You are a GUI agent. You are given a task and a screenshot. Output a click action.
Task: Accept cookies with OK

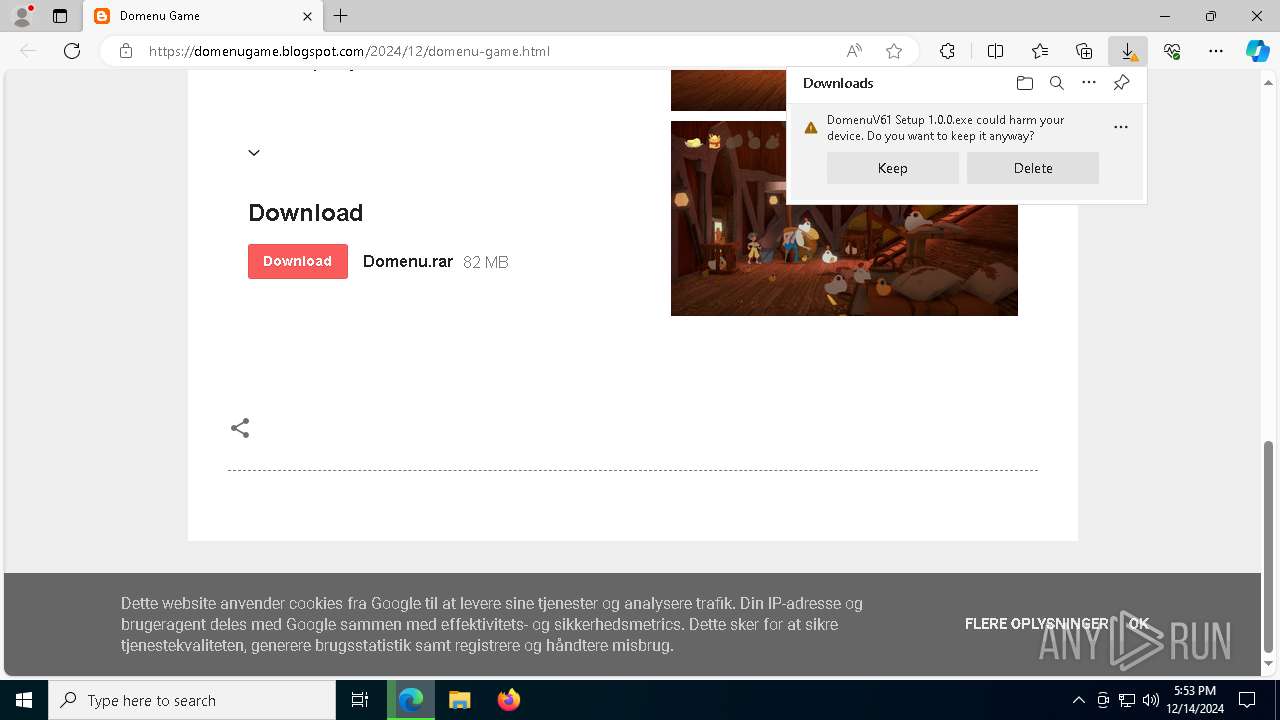(1139, 624)
